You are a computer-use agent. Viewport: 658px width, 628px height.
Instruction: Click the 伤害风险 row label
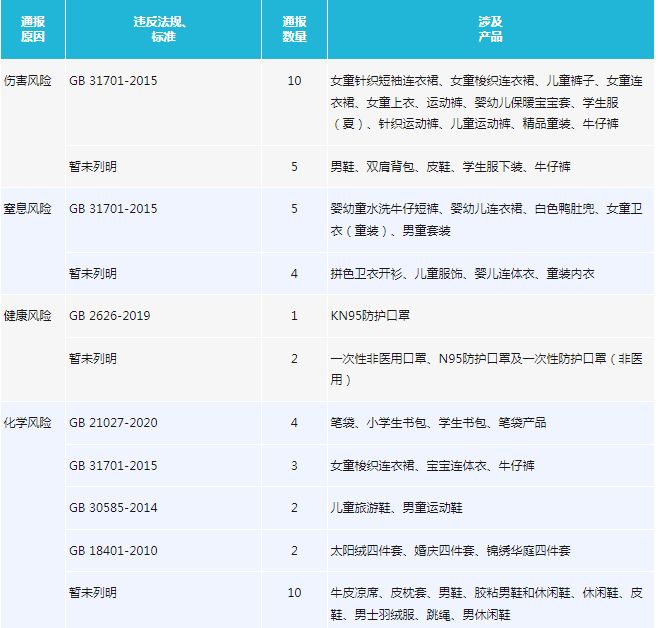pos(28,81)
